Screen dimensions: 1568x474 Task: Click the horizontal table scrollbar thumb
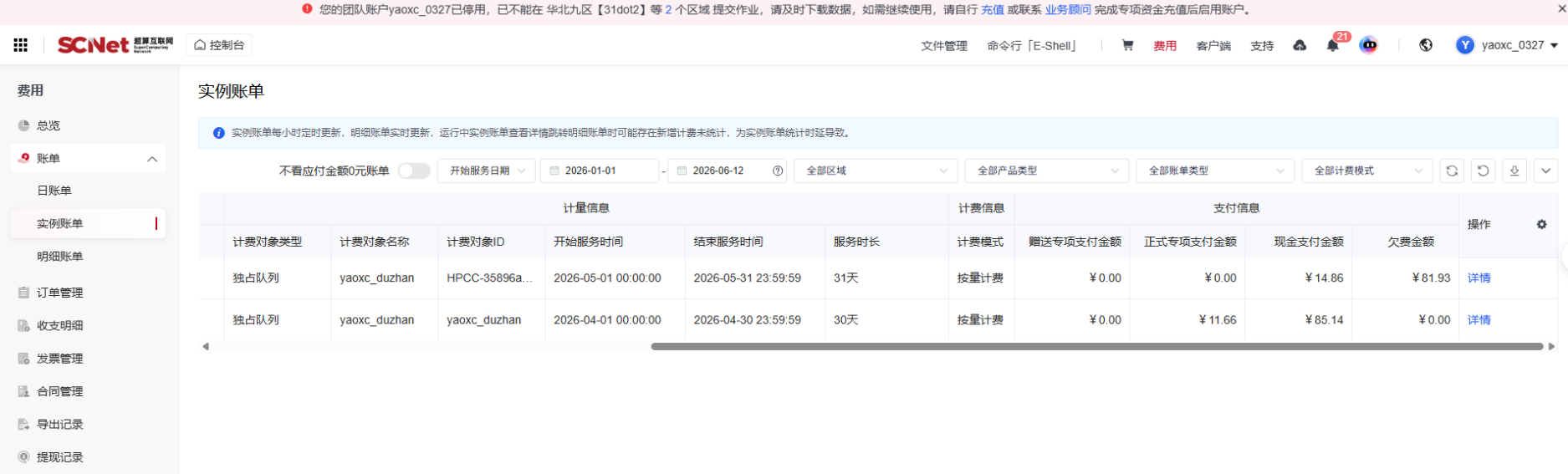click(x=1097, y=346)
